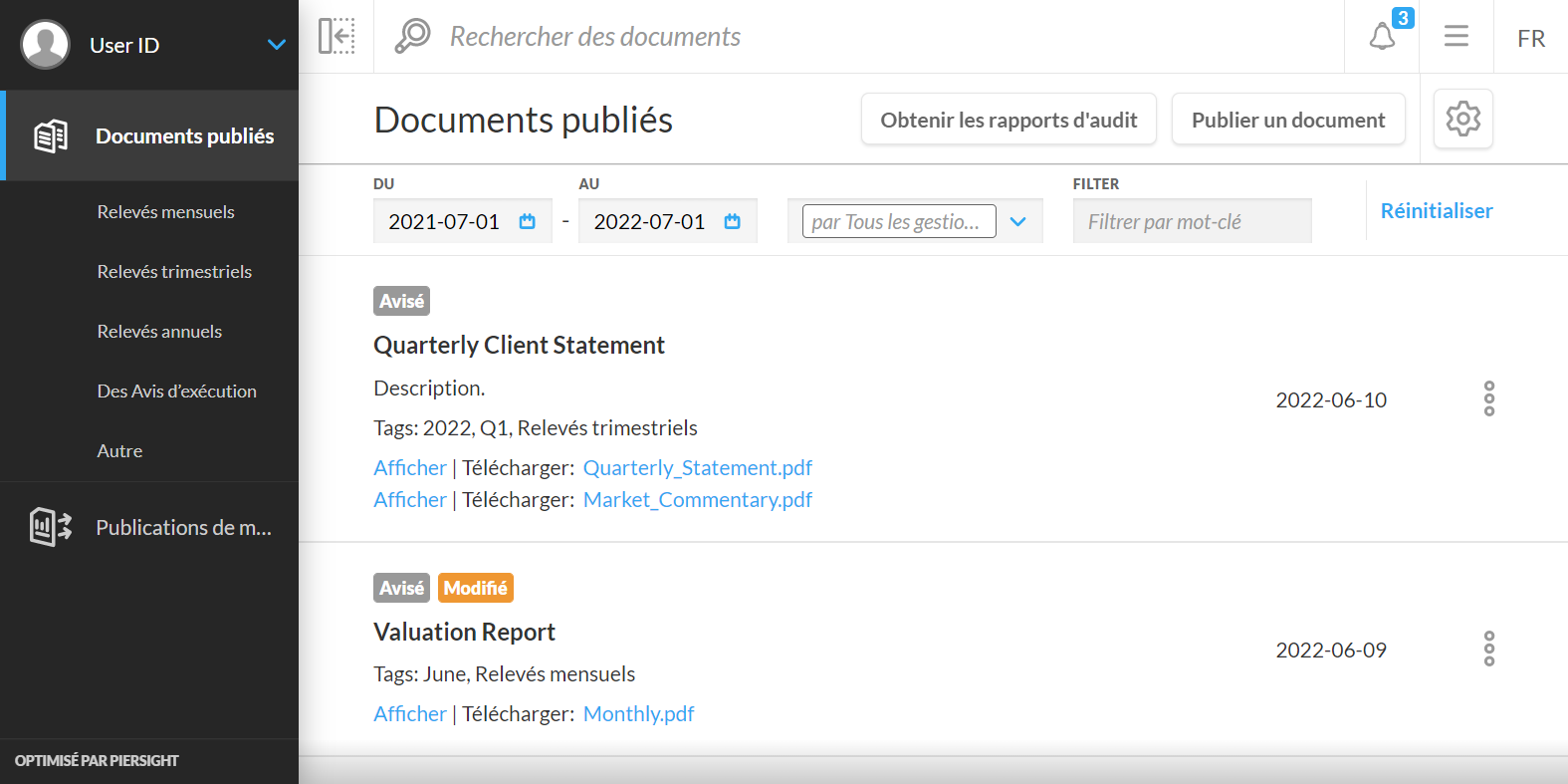Open the hamburger menu icon
This screenshot has width=1568, height=784.
click(x=1456, y=37)
